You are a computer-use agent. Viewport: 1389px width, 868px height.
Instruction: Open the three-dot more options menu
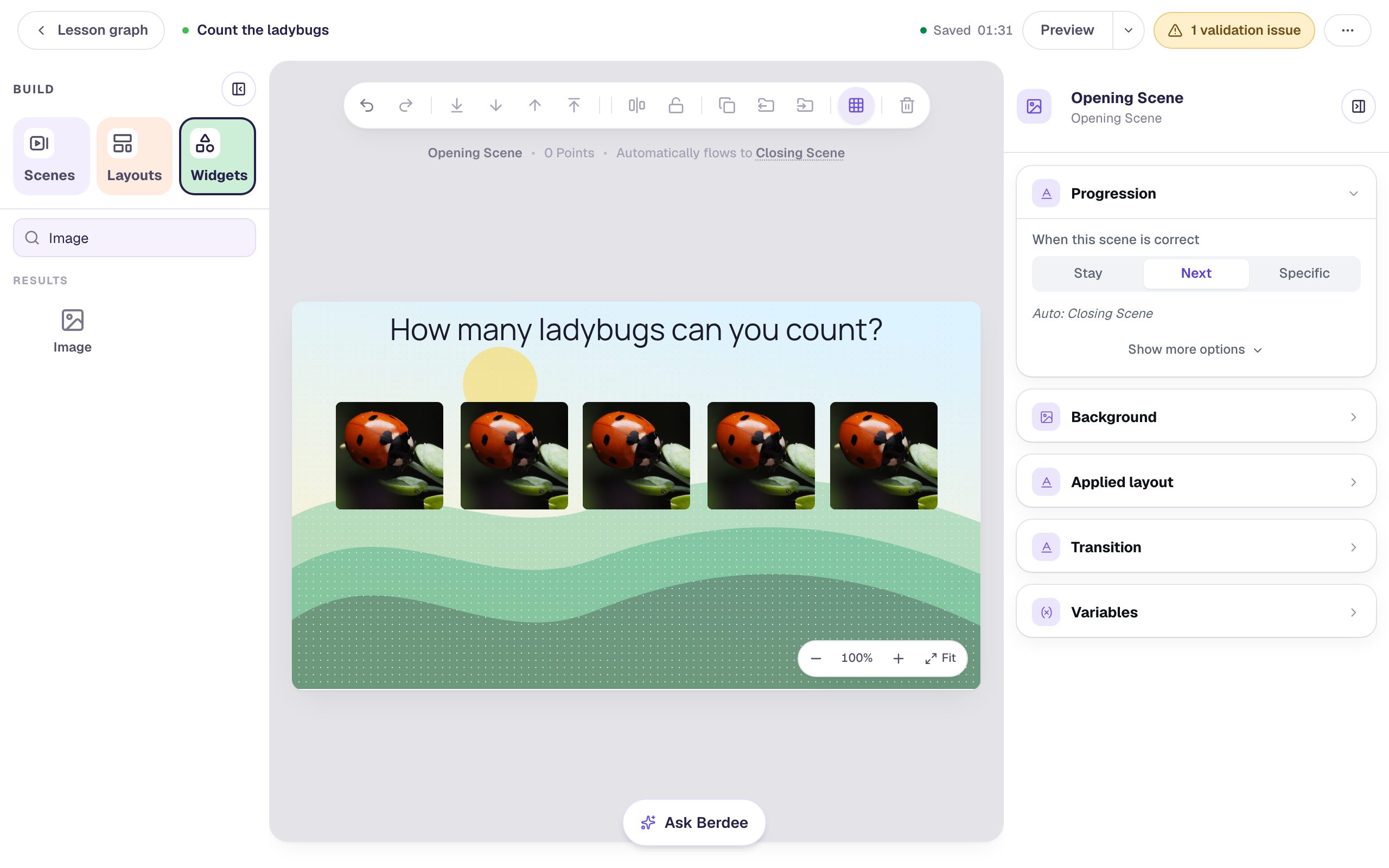pos(1347,30)
